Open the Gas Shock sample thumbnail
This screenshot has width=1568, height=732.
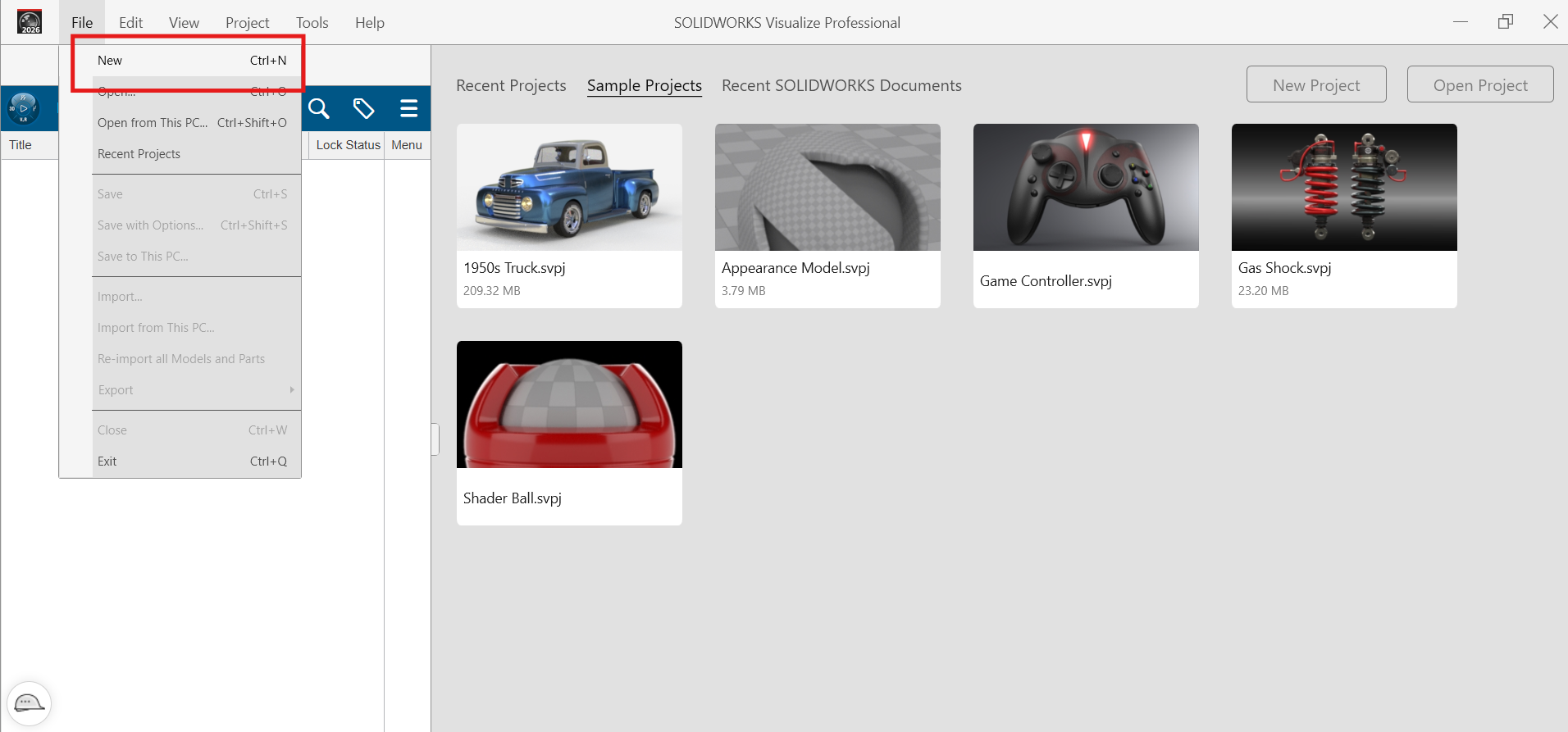click(1344, 187)
